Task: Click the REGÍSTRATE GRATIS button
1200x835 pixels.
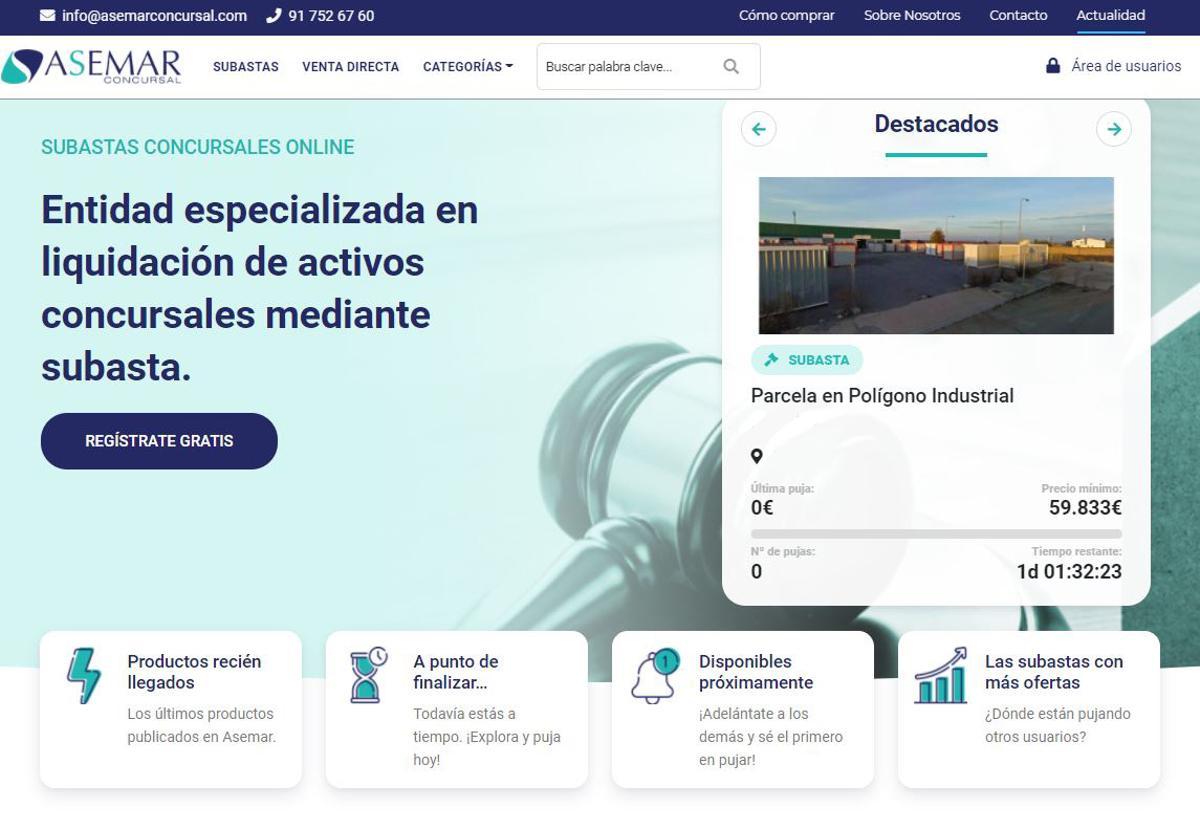Action: [x=159, y=440]
